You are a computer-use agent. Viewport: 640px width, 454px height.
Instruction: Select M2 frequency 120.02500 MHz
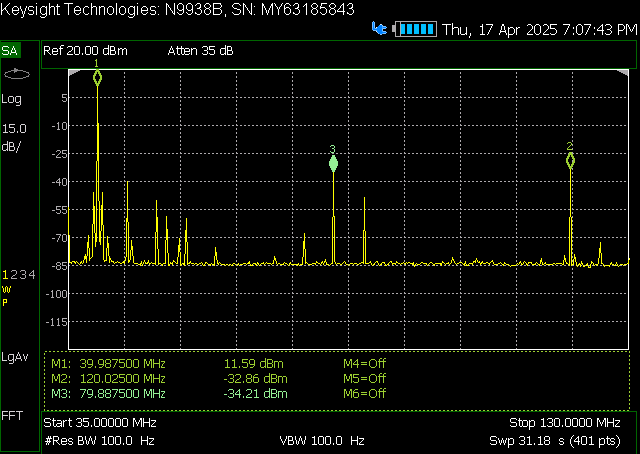coord(122,378)
